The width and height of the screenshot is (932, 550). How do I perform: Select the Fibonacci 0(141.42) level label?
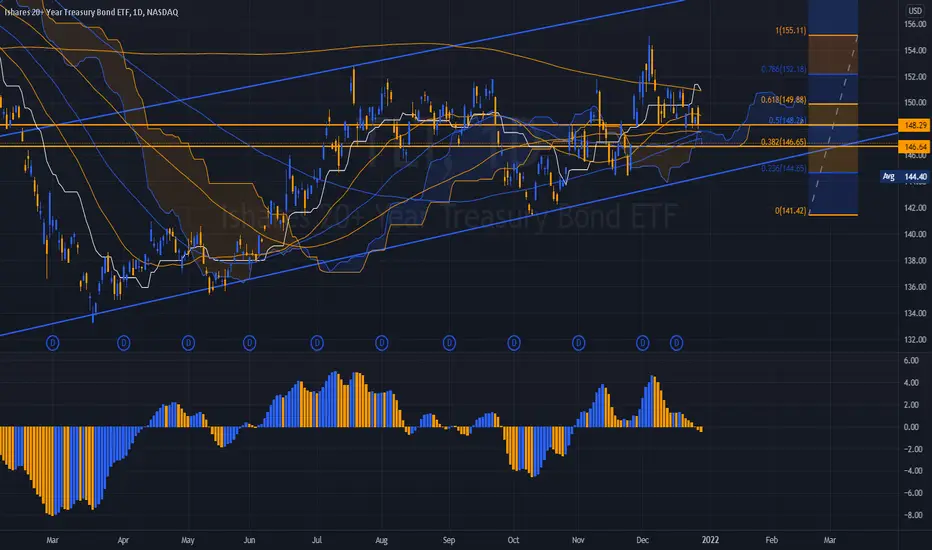click(x=791, y=210)
